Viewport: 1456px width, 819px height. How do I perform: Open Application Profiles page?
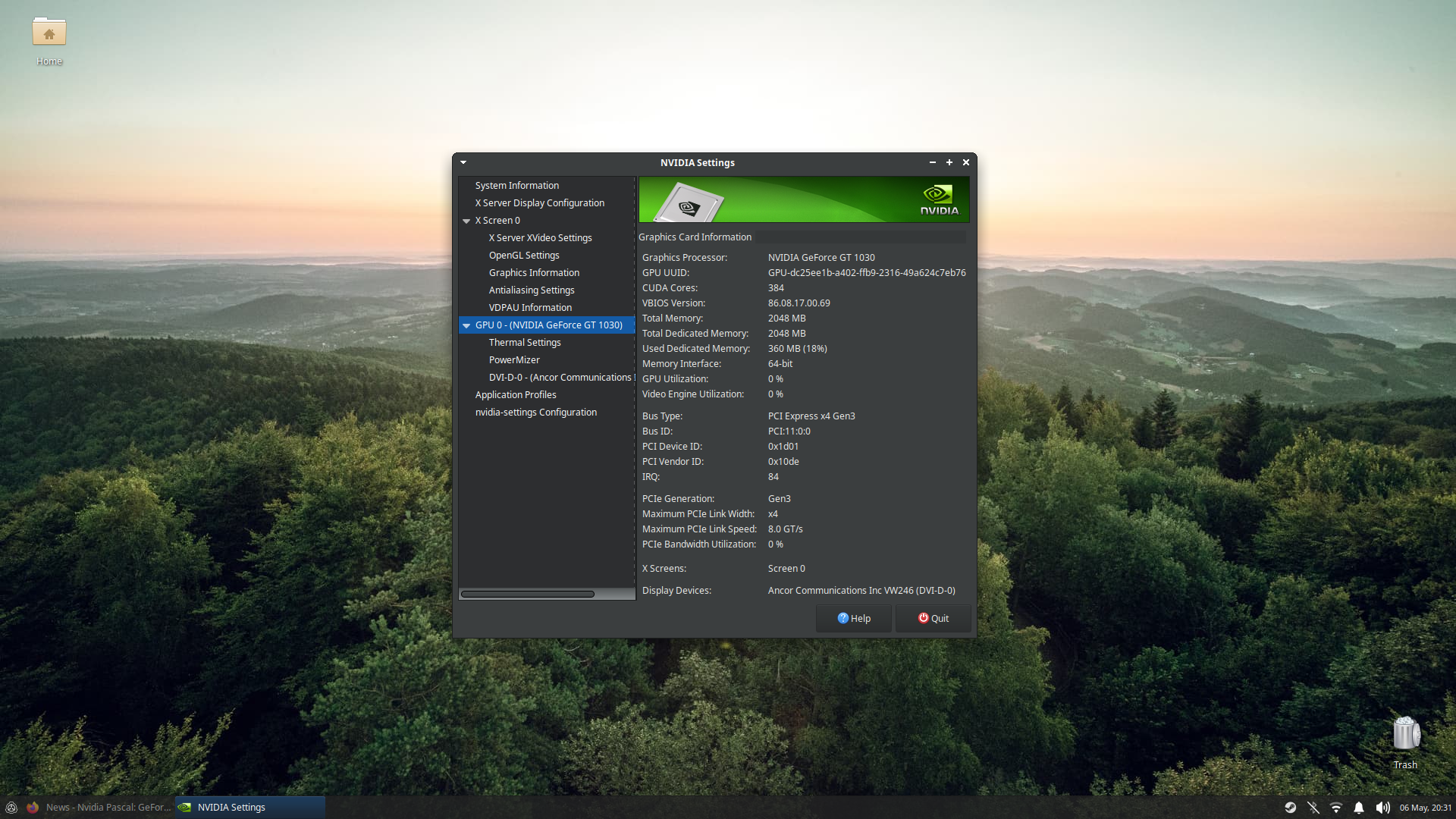click(516, 395)
